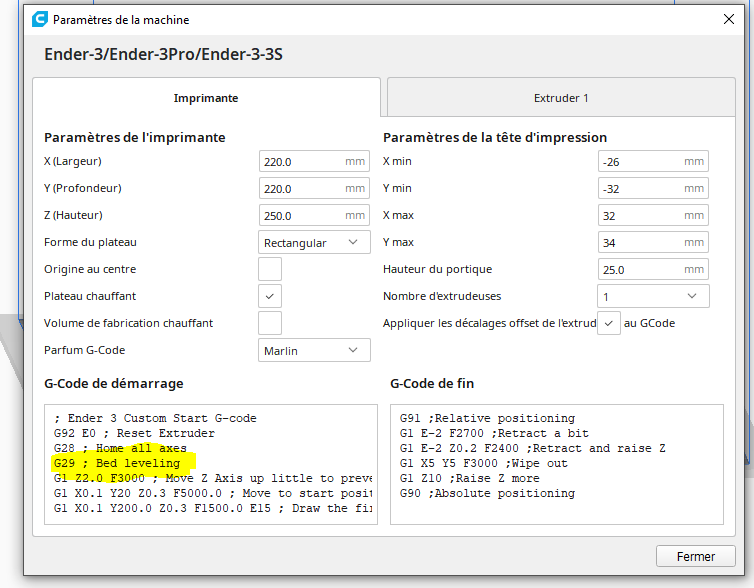Click the G28 ; Home all axes line
This screenshot has width=754, height=588.
[120, 448]
